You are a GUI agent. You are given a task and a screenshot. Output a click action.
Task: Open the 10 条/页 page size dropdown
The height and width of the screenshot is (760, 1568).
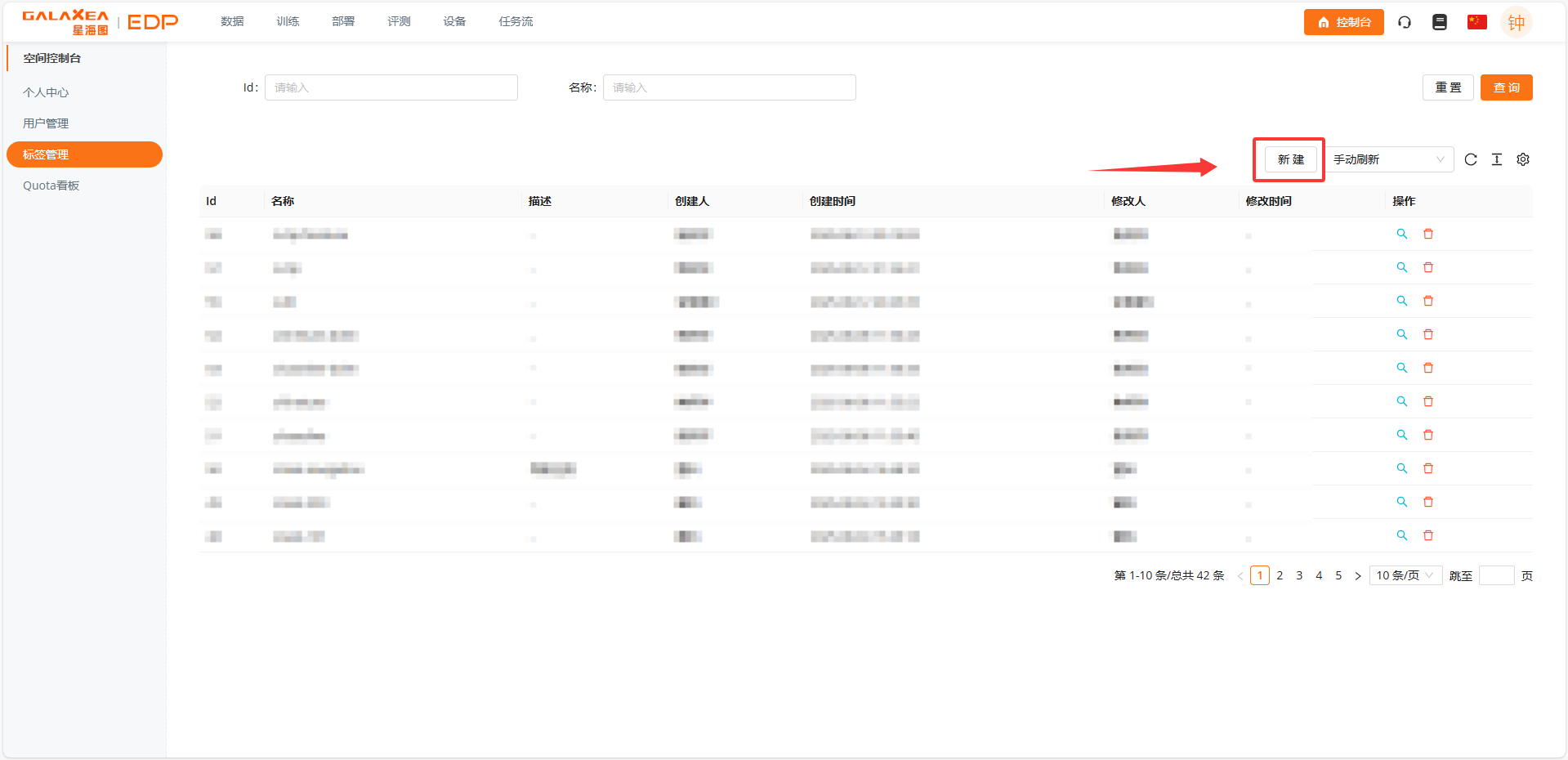click(x=1405, y=575)
